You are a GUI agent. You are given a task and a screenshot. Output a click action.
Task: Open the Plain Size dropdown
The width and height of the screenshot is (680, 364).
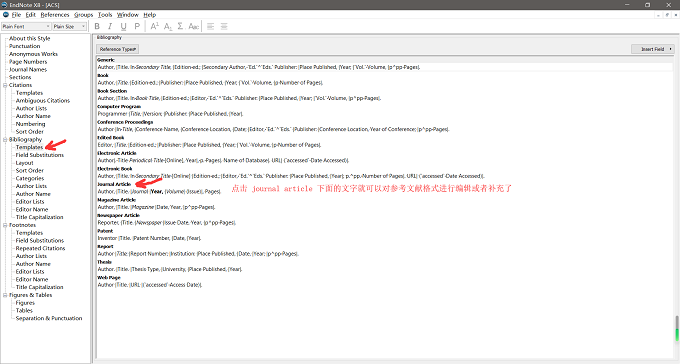(69, 26)
